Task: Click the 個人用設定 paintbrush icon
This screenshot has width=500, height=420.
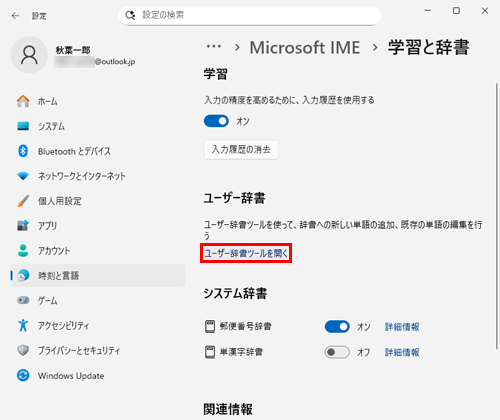Action: coord(23,201)
